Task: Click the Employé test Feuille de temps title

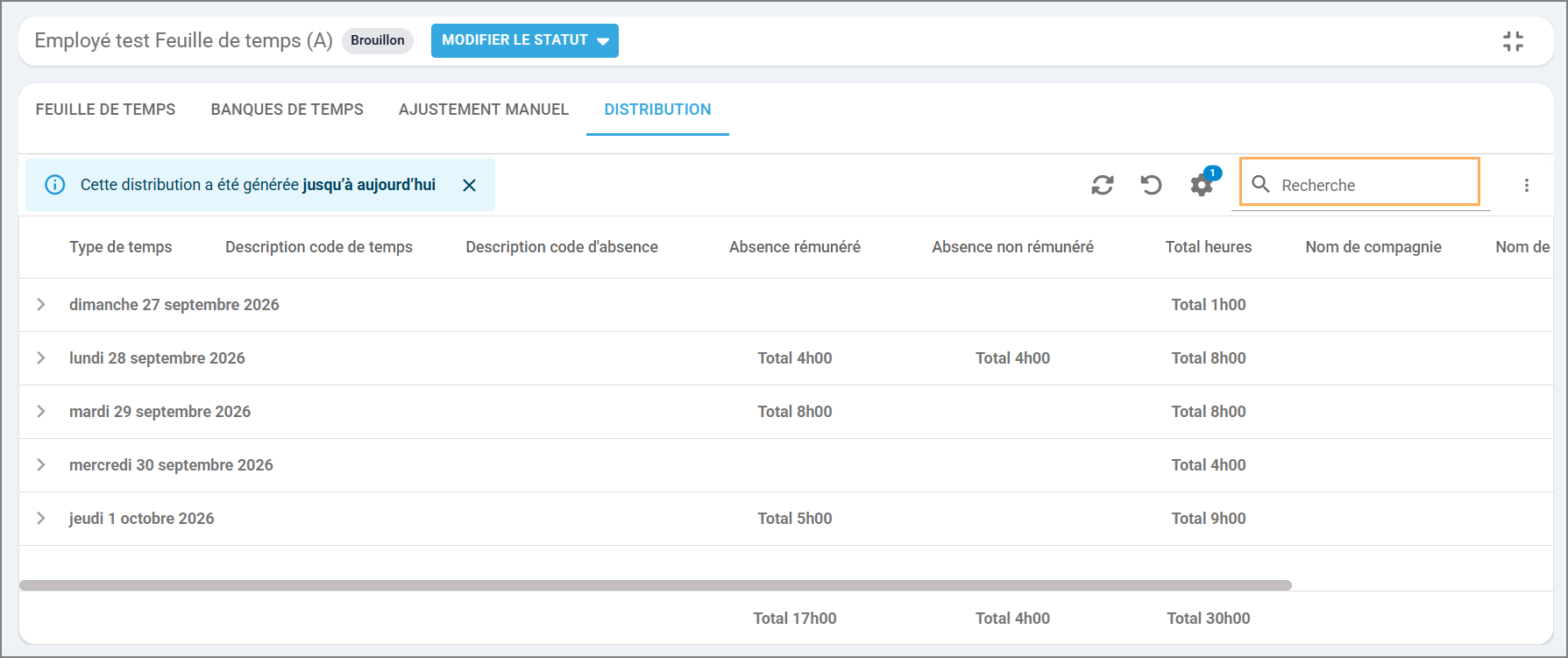Action: 183,40
